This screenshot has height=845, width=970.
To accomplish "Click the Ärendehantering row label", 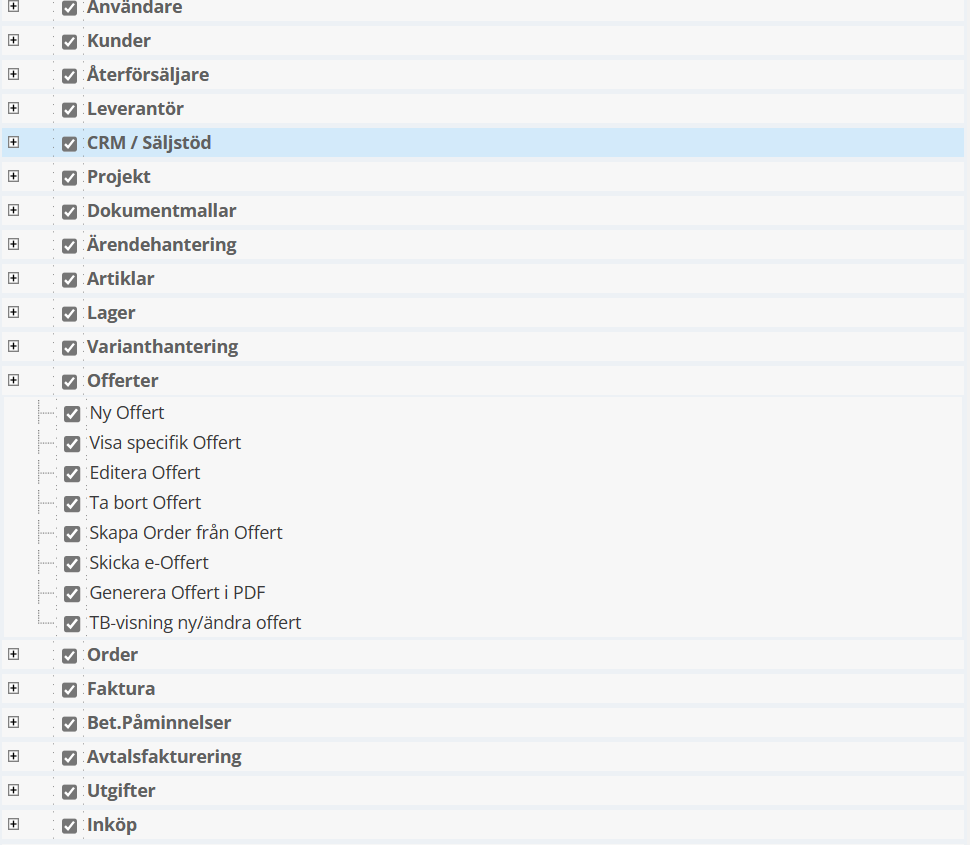I will (161, 245).
